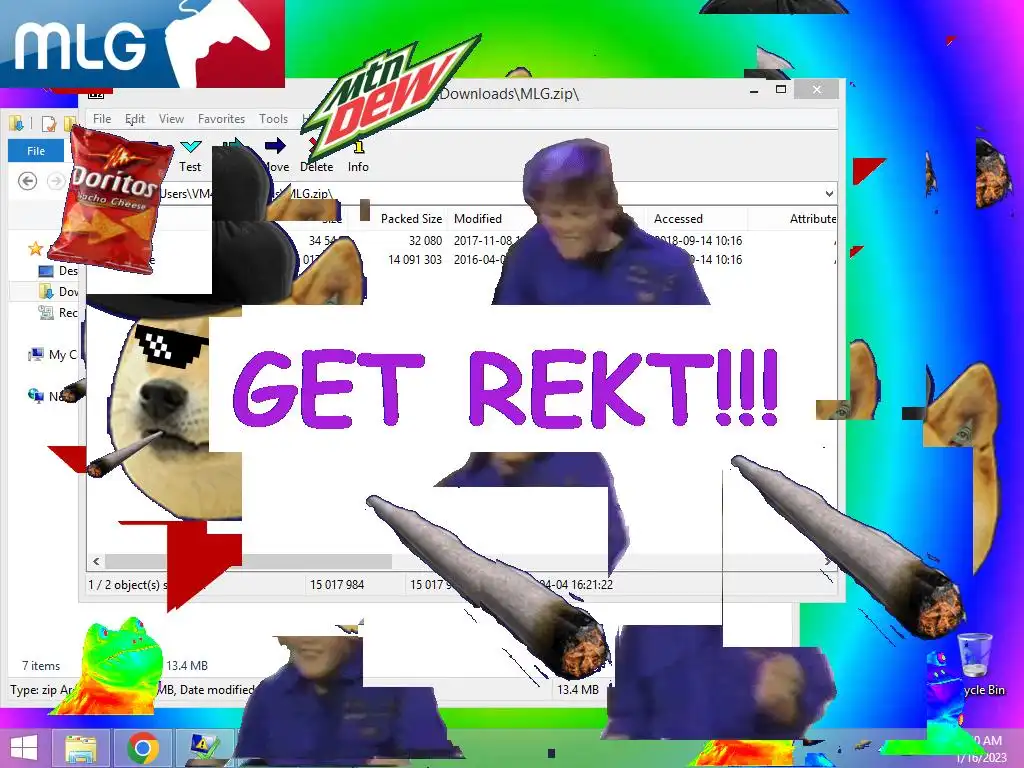The height and width of the screenshot is (768, 1024).
Task: Select the packed size 32 080 cell
Action: (425, 240)
